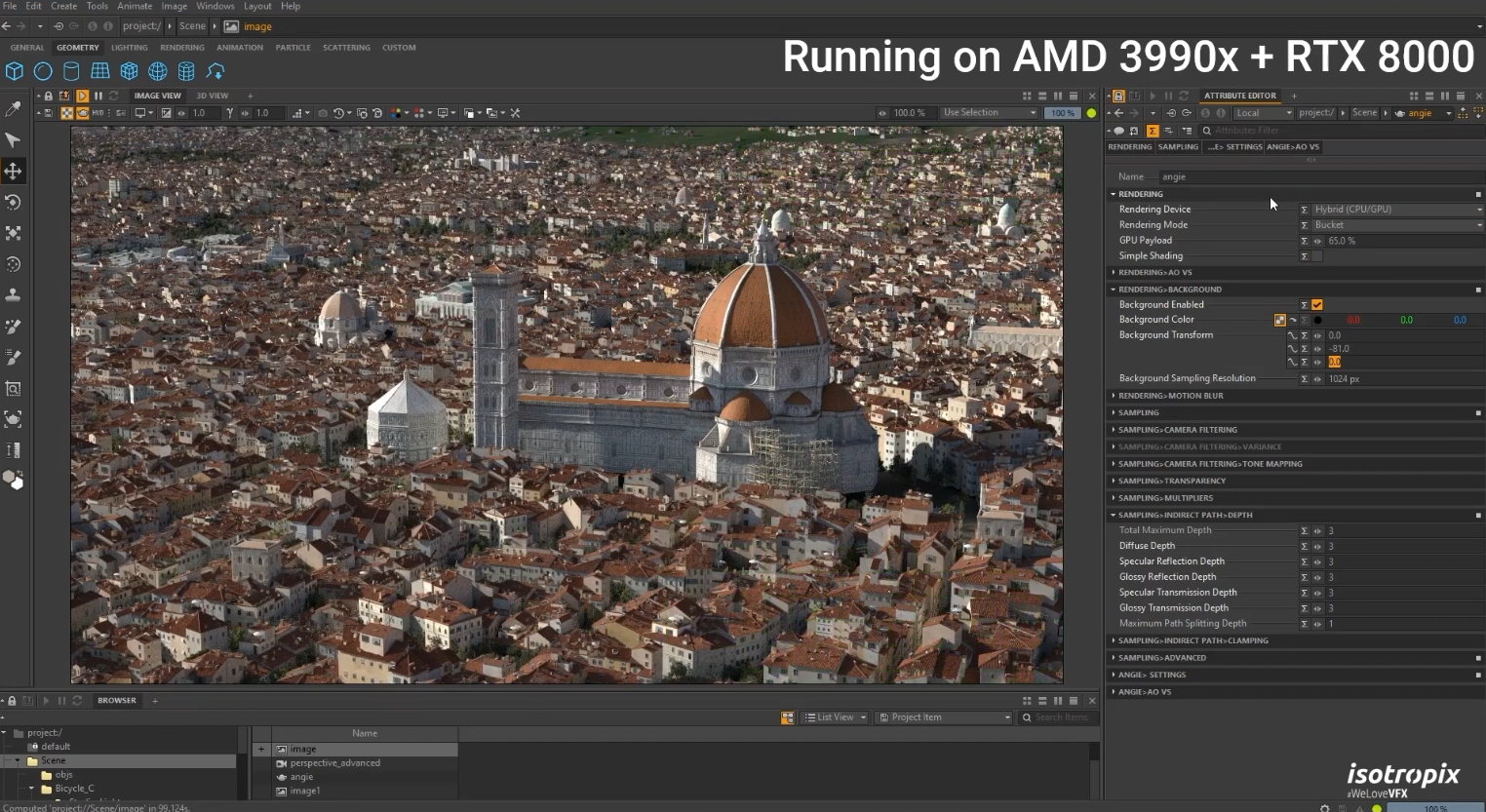The height and width of the screenshot is (812, 1486).
Task: Switch to Sampling attribute tab
Action: point(1178,147)
